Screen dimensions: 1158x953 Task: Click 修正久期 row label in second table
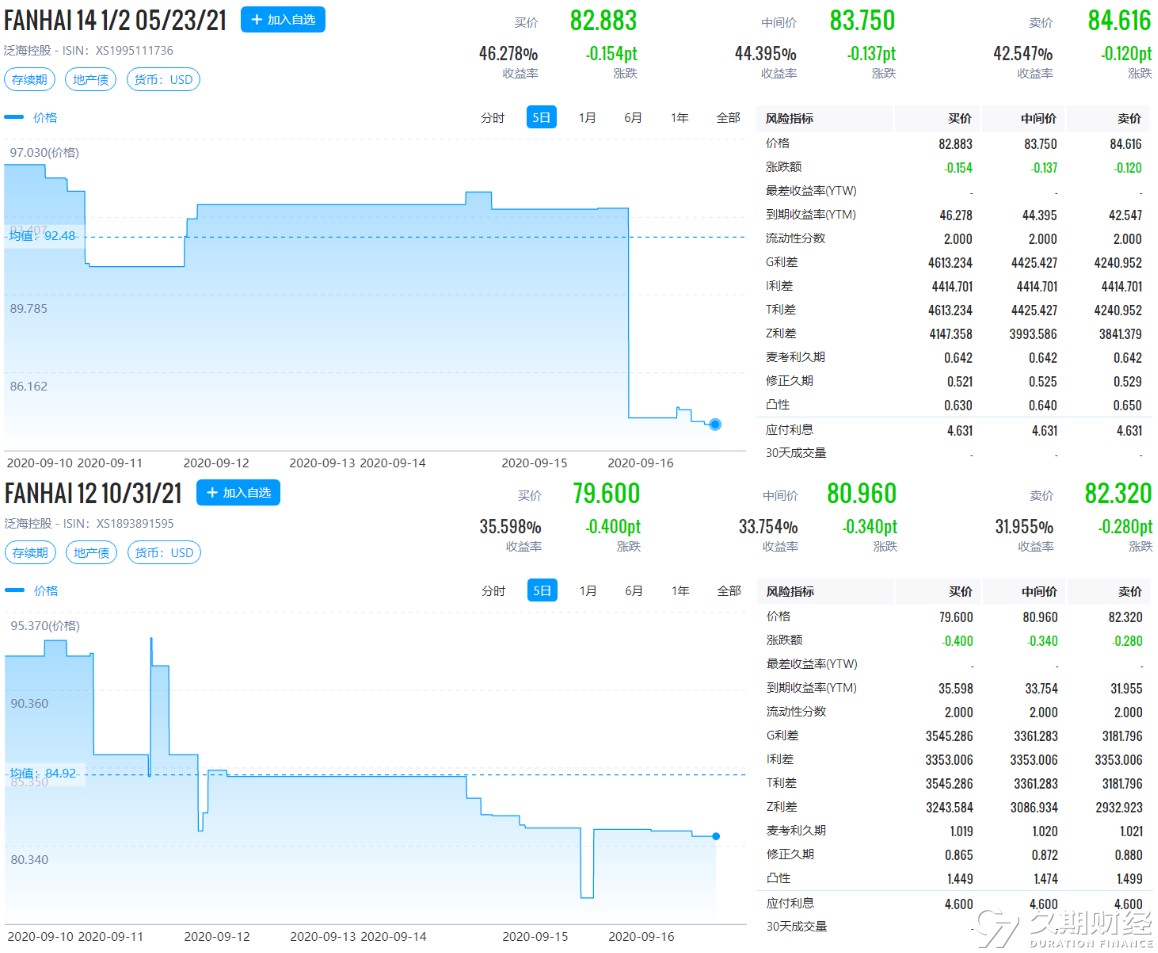[790, 855]
